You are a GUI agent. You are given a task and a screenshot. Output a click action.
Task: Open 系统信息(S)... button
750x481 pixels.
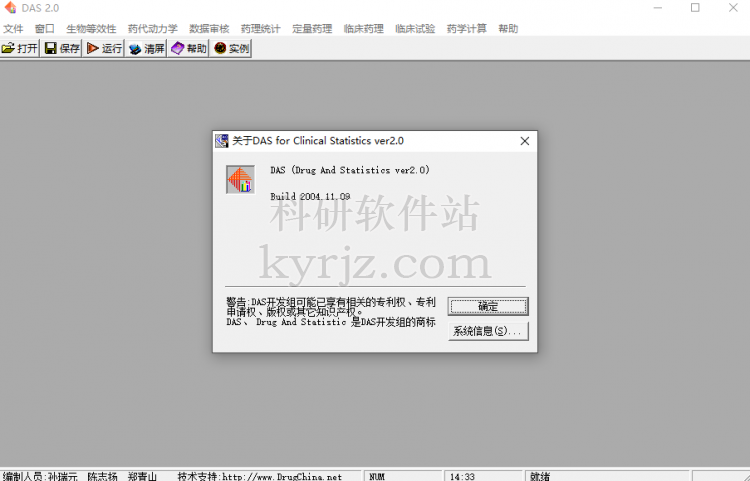tap(488, 331)
